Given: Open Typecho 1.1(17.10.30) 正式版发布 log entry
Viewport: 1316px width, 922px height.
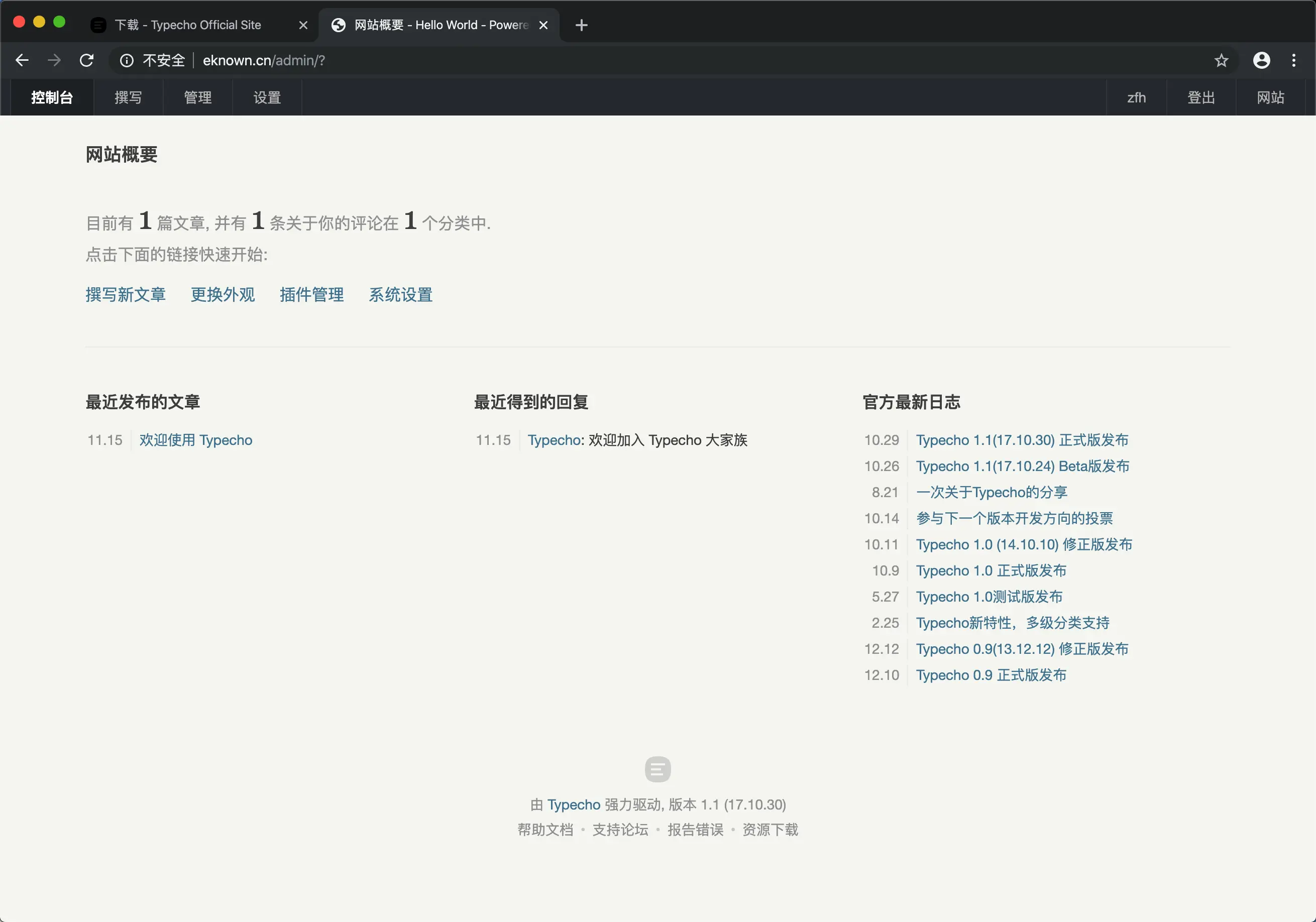Looking at the screenshot, I should click(1021, 440).
